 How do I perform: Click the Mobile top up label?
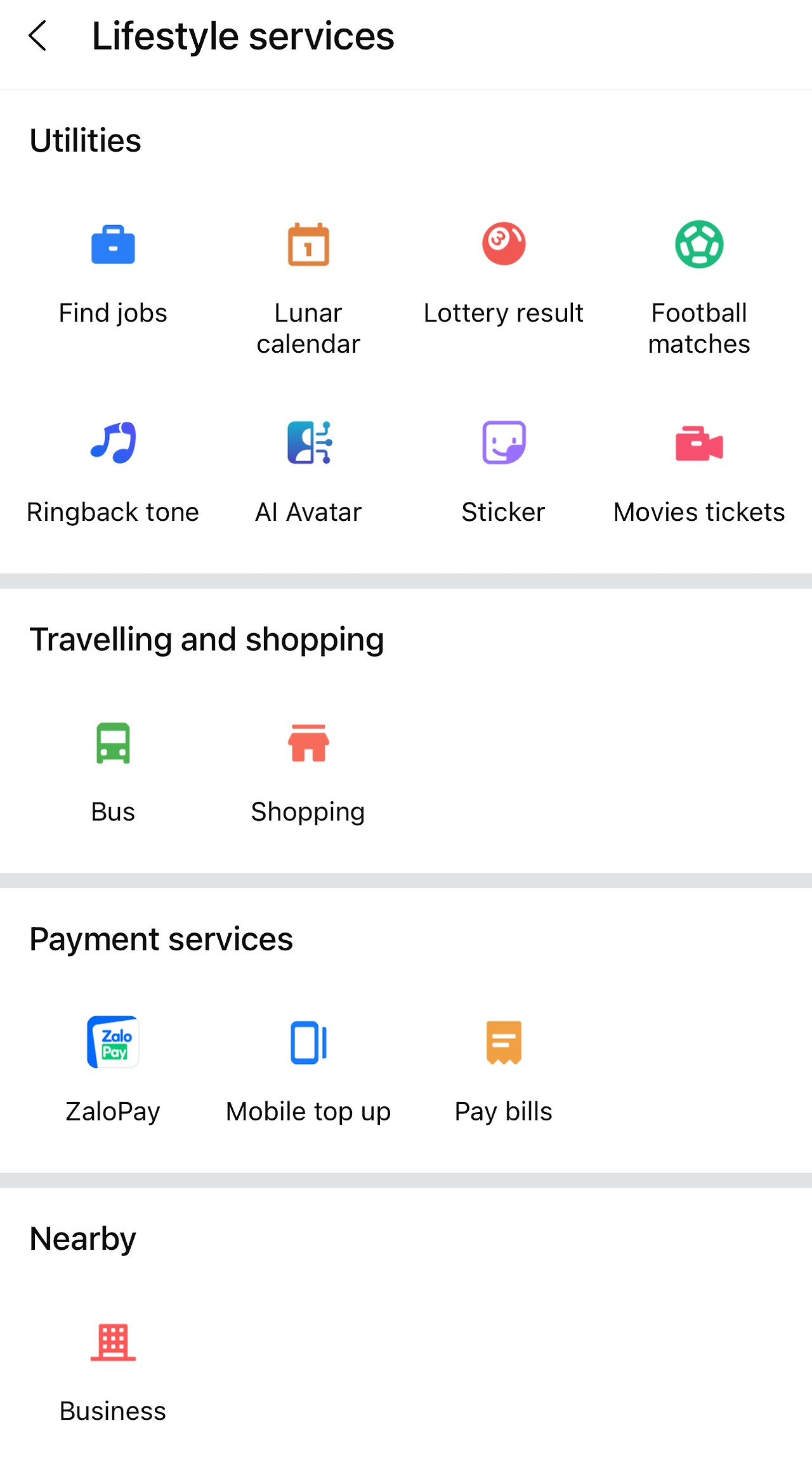click(x=308, y=1112)
